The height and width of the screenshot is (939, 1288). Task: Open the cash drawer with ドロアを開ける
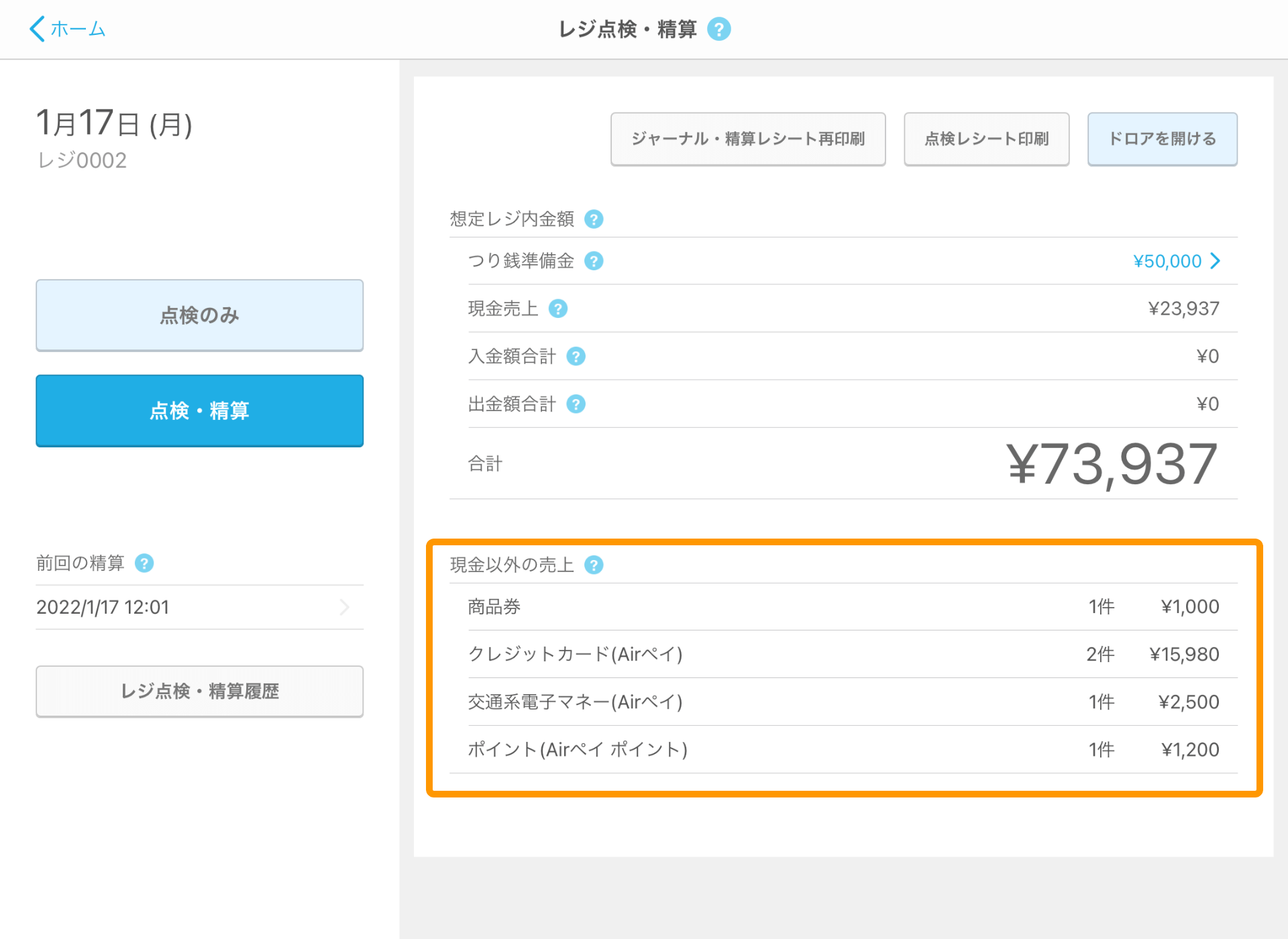(x=1163, y=139)
